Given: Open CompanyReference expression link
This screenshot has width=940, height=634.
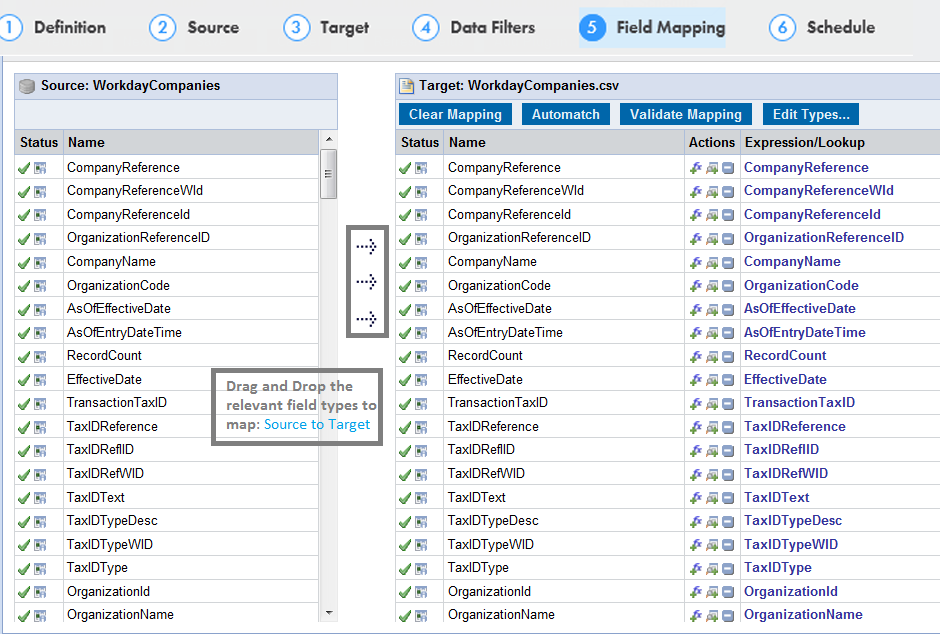Looking at the screenshot, I should [x=806, y=168].
